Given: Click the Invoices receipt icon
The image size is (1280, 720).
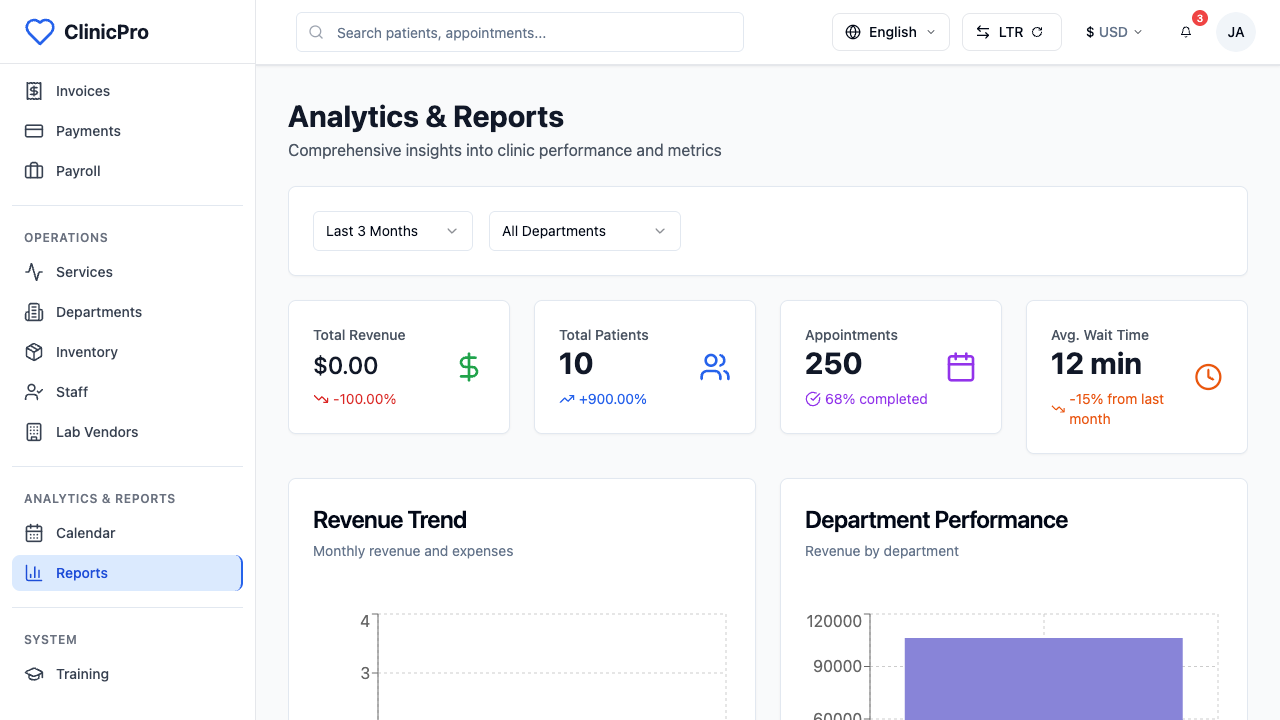Looking at the screenshot, I should coord(34,91).
